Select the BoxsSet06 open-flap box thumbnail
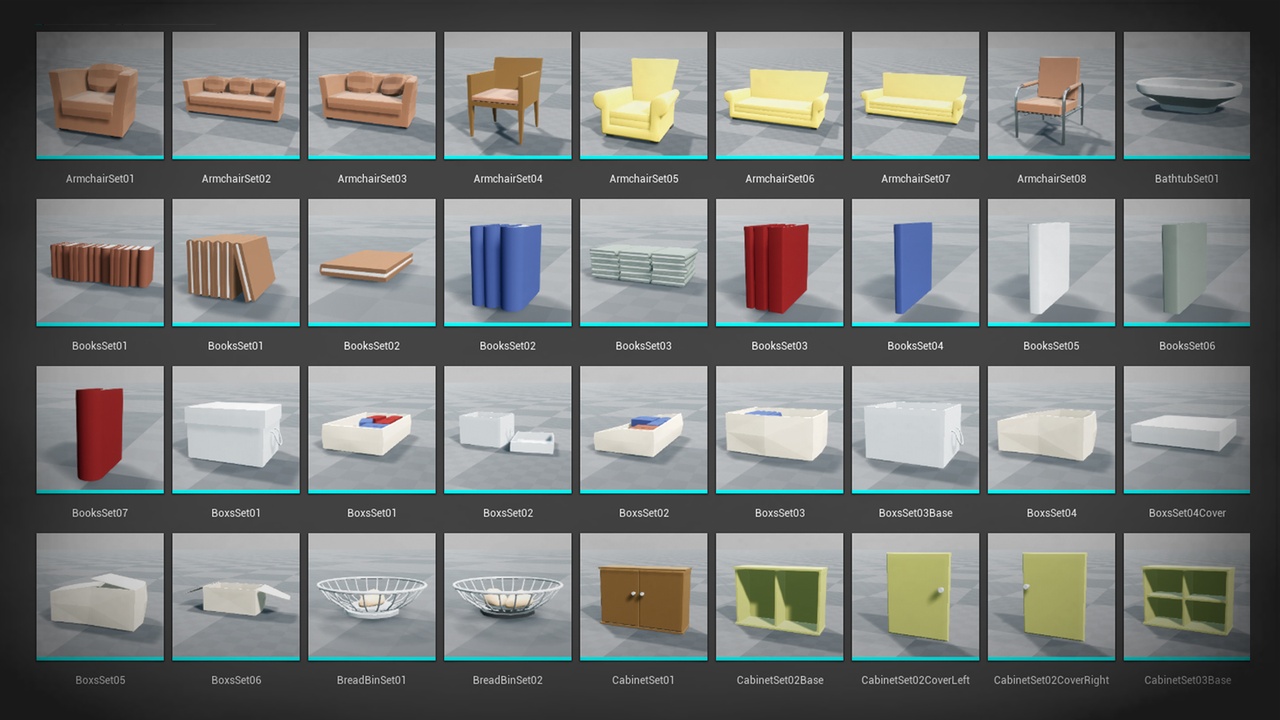Image resolution: width=1280 pixels, height=720 pixels. [236, 596]
